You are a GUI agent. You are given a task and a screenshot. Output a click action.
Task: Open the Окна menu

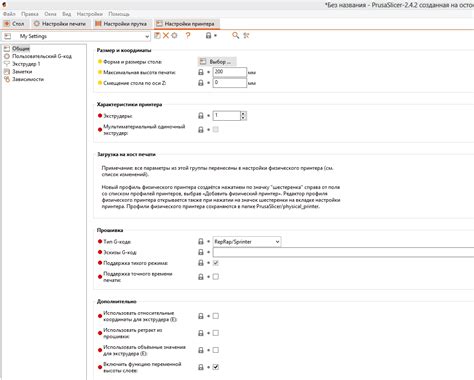(50, 14)
